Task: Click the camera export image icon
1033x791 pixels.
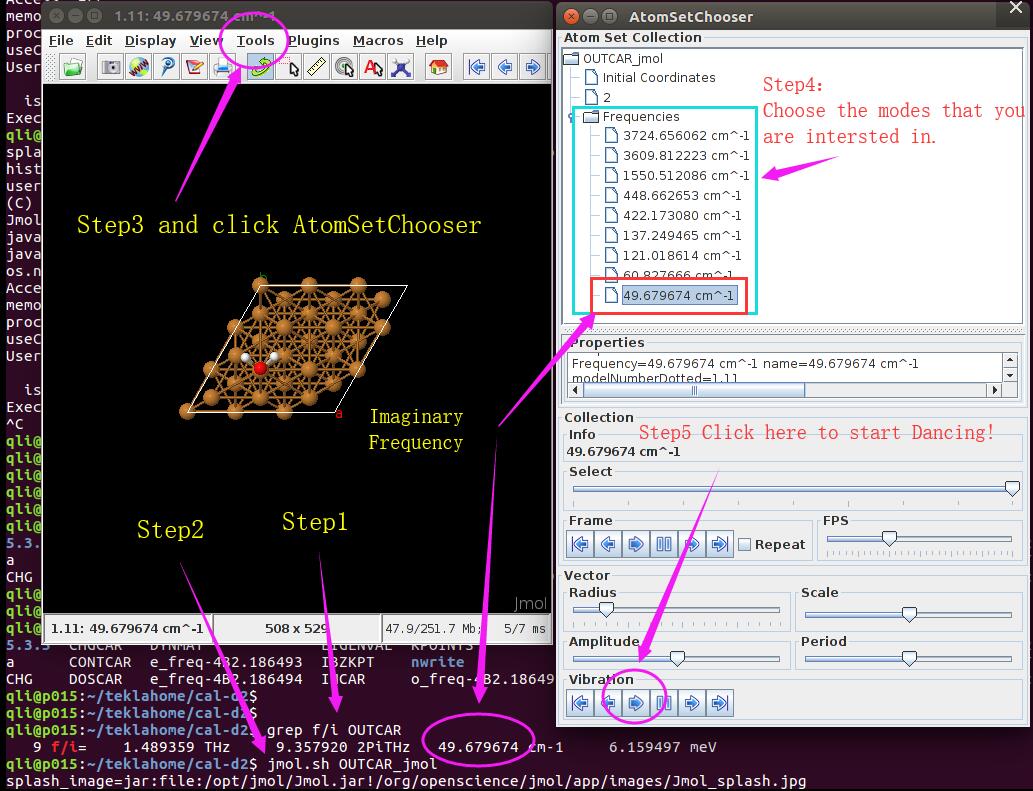Action: point(110,67)
